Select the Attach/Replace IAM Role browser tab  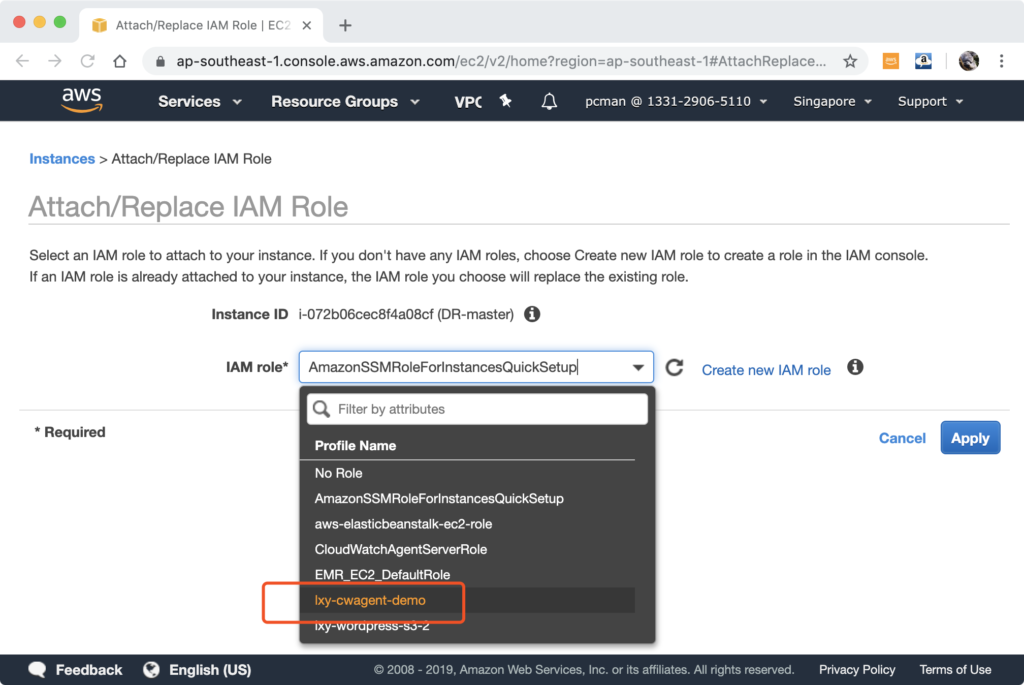click(x=202, y=25)
